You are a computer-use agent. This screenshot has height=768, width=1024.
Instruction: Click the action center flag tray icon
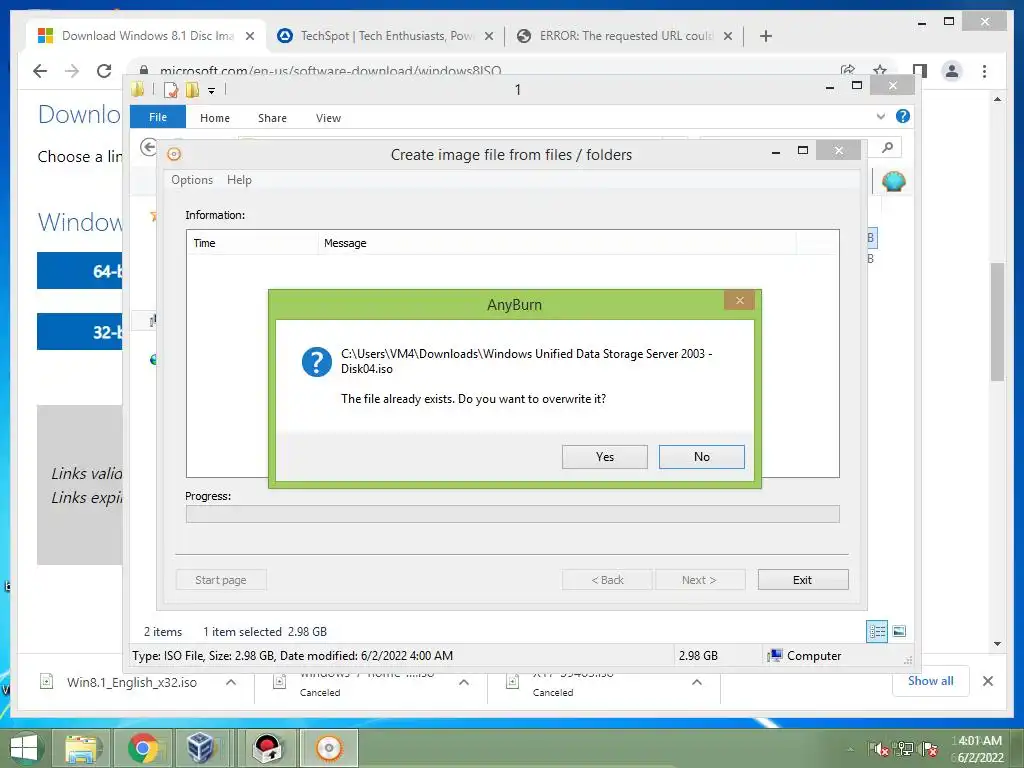pyautogui.click(x=929, y=749)
